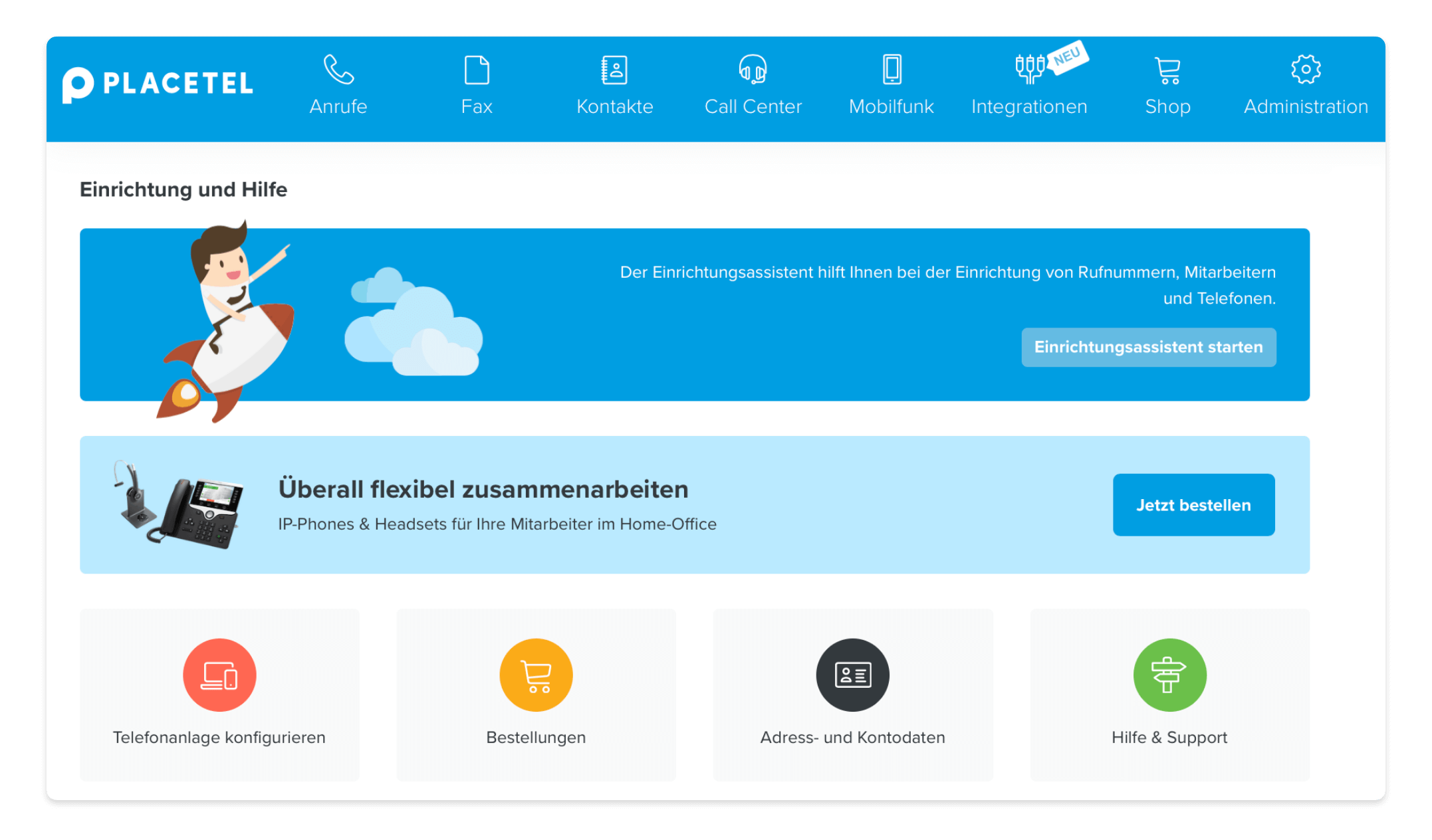This screenshot has width=1432, height=840.
Task: Open Call Center headset icon
Action: (x=753, y=70)
